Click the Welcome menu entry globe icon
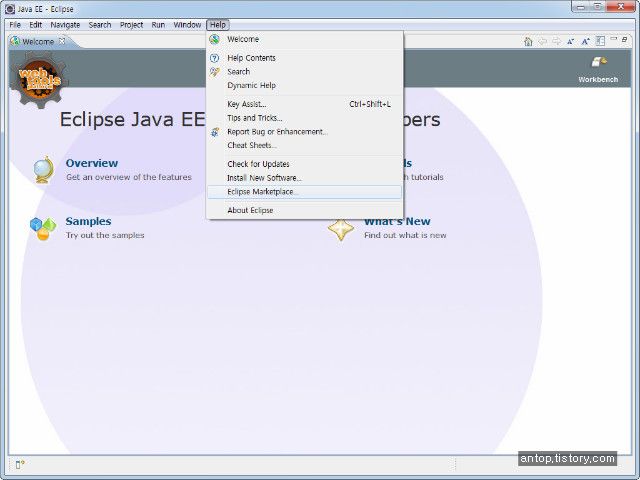640x480 pixels. tap(214, 39)
